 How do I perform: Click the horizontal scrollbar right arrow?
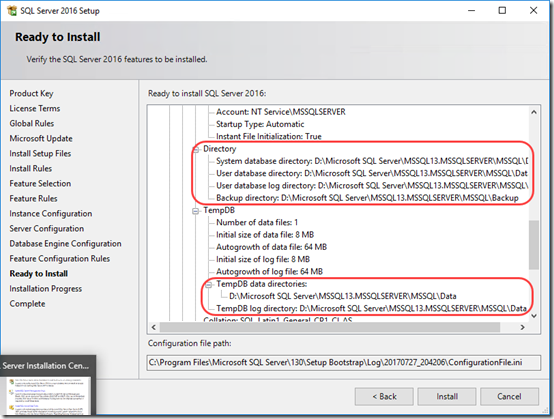(x=523, y=327)
